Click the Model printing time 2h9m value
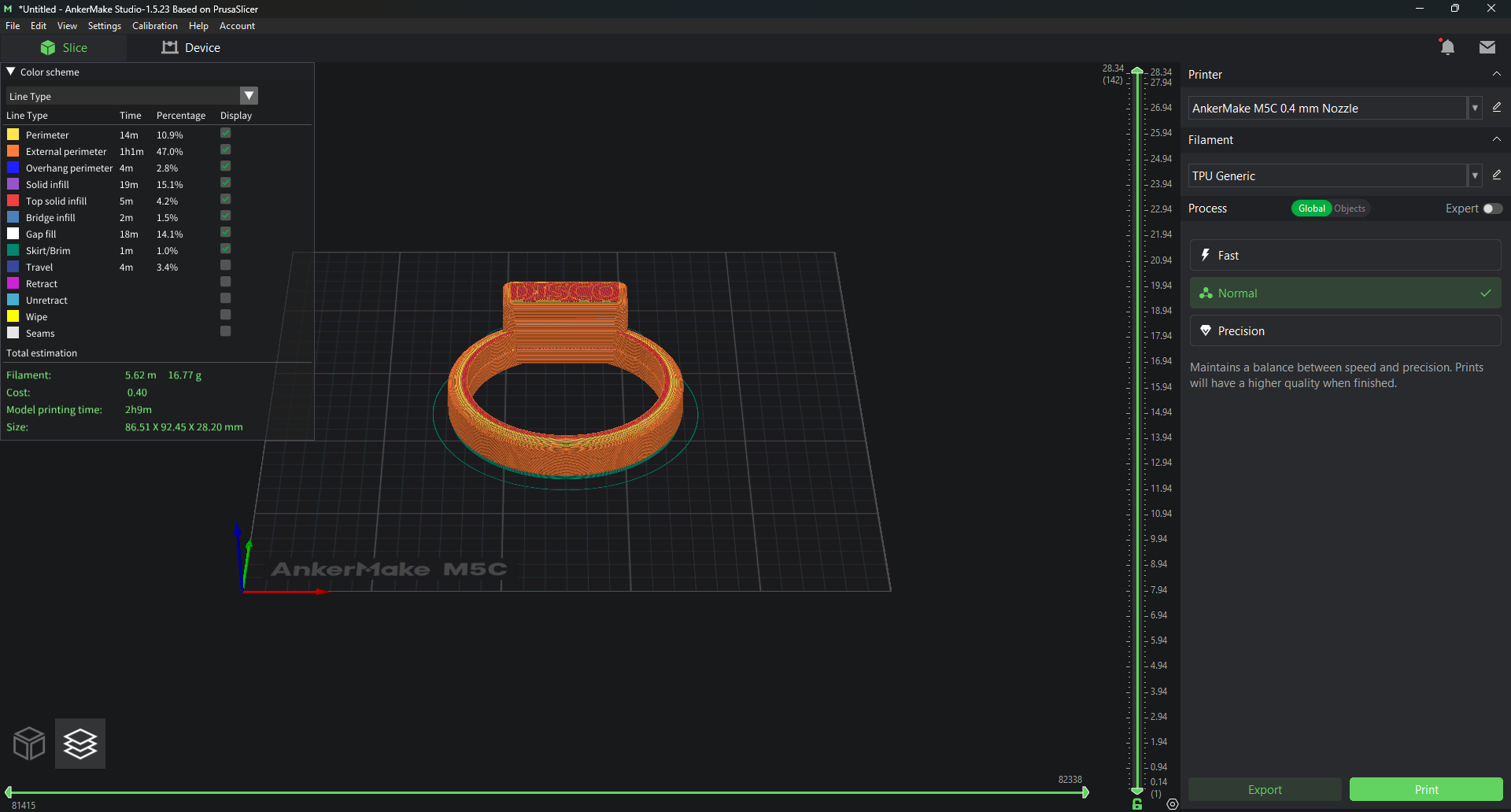This screenshot has width=1511, height=812. click(x=139, y=410)
